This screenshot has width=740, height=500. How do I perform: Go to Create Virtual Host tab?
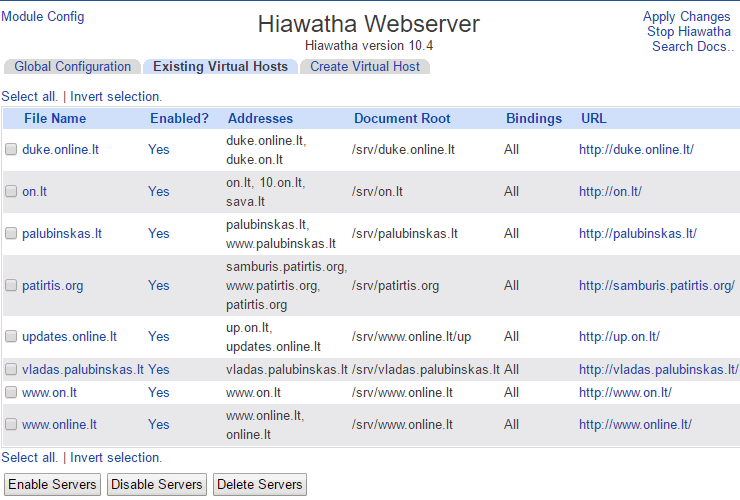coord(365,67)
